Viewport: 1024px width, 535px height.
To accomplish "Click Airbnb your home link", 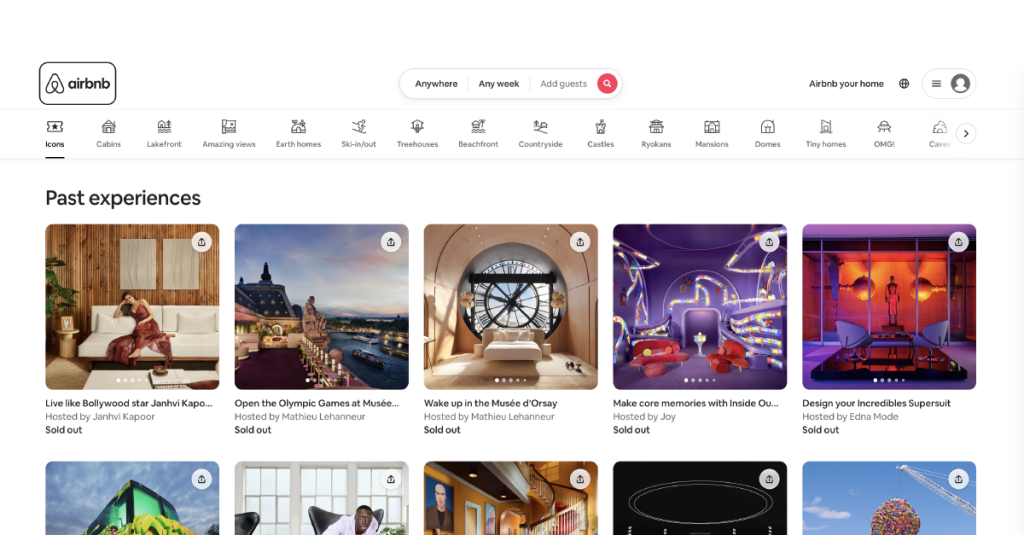I will coord(846,84).
